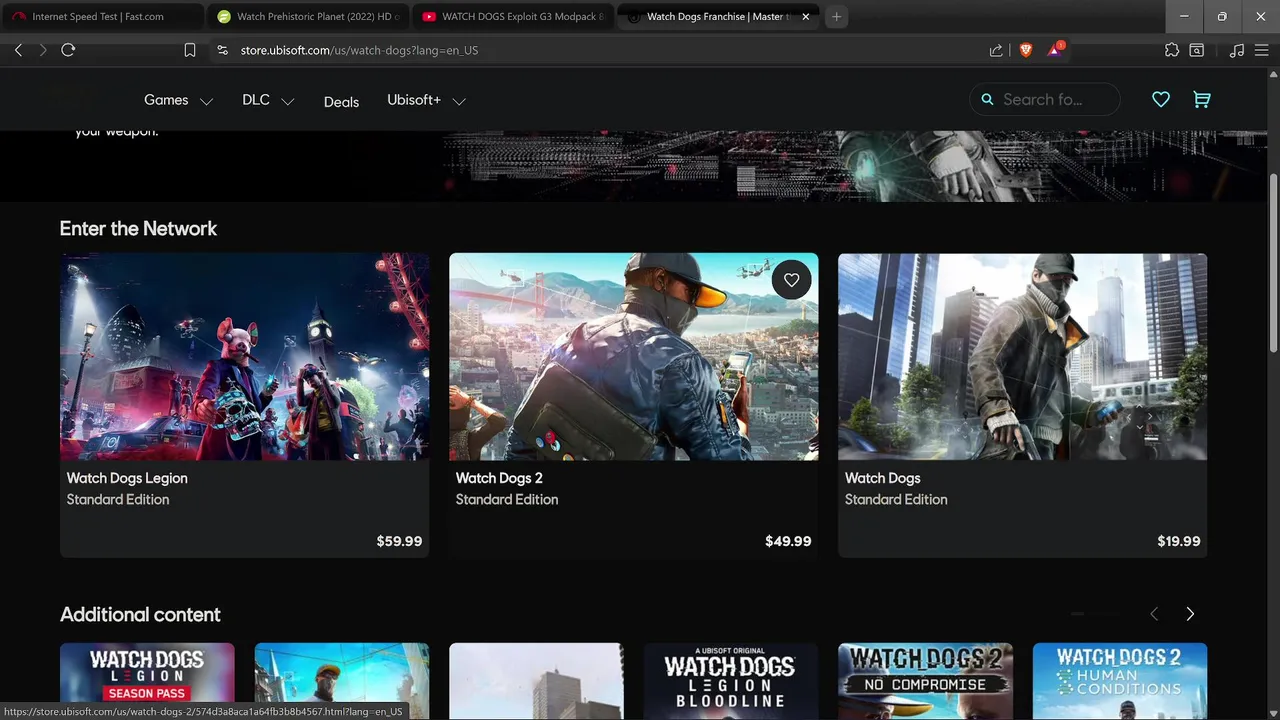Click the Watch Dogs Legion cover image
This screenshot has height=720, width=1280.
[245, 356]
